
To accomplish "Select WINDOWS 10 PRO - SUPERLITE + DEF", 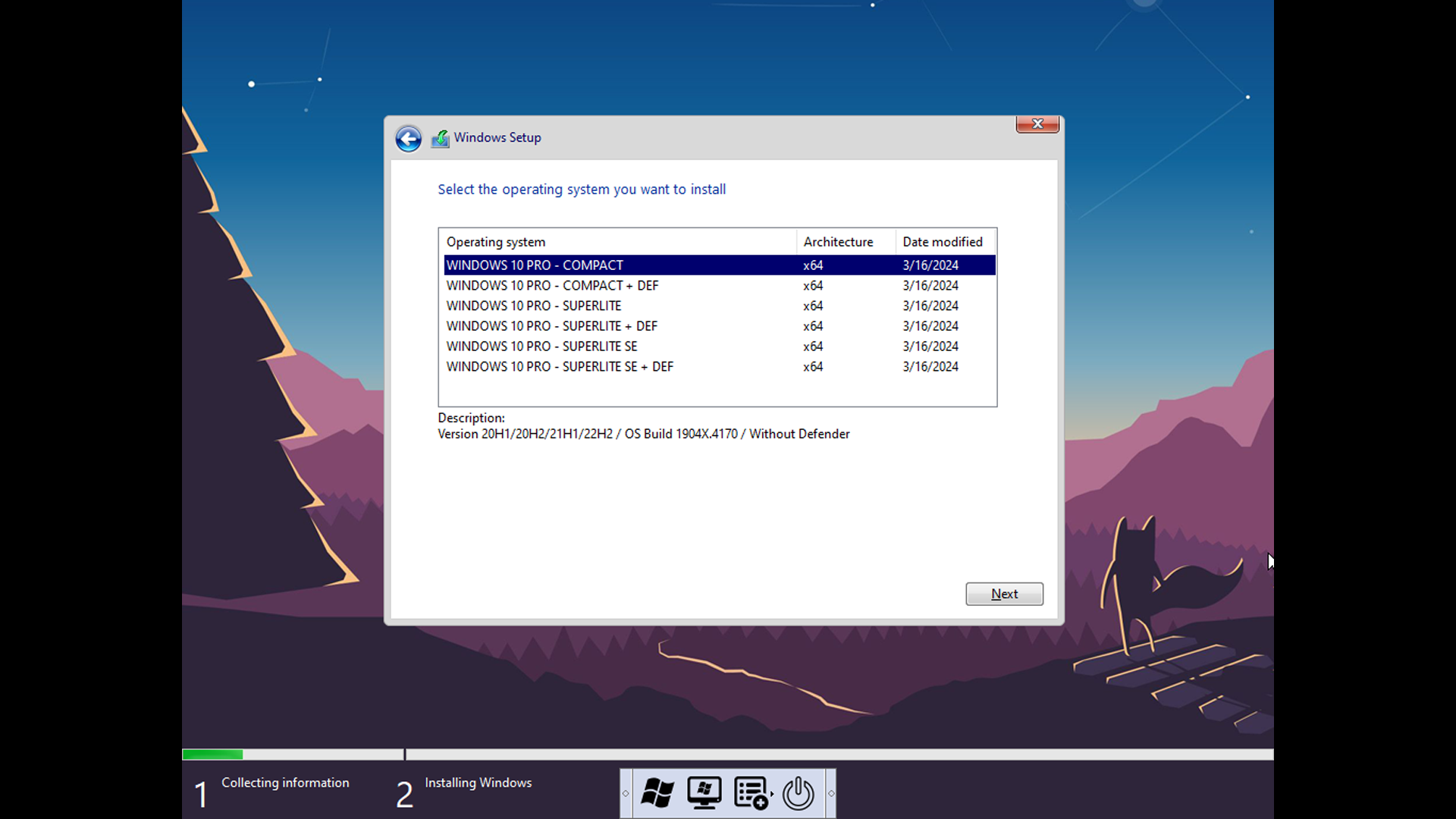I will coord(719,326).
